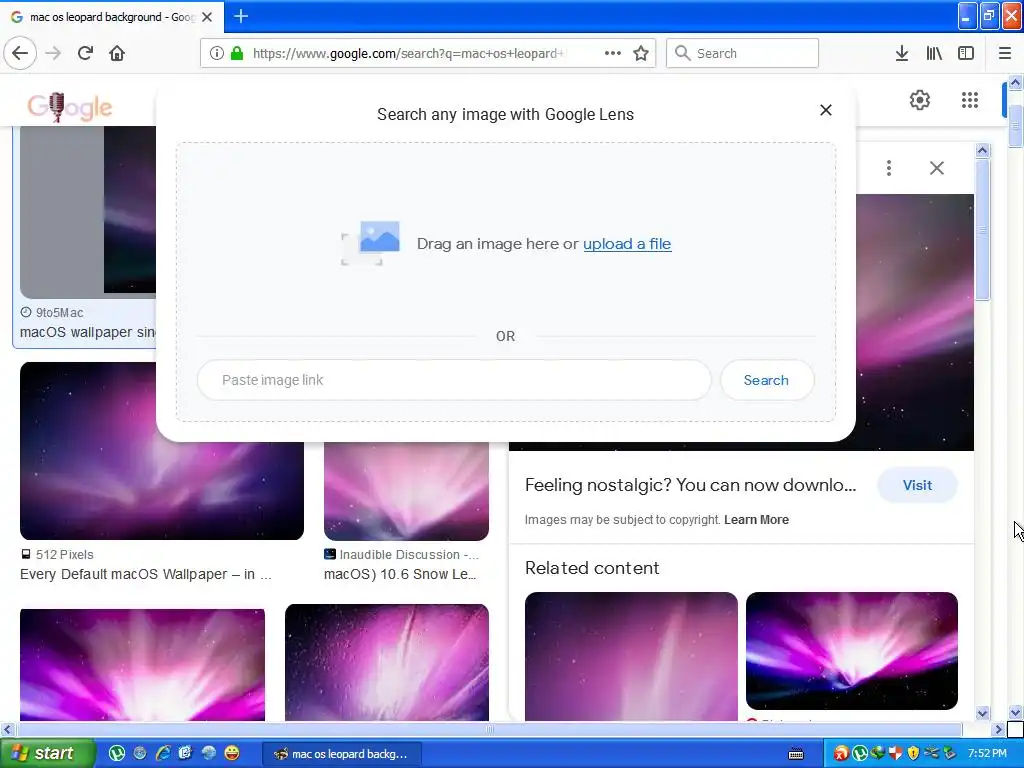Open the page actions three-dot menu
The image size is (1024, 768).
click(613, 54)
